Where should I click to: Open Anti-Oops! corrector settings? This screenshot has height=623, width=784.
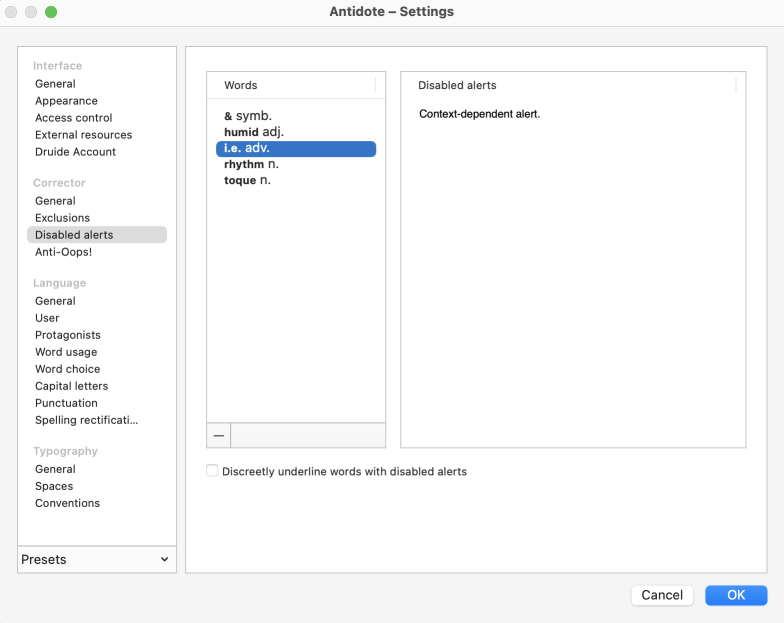tap(63, 252)
